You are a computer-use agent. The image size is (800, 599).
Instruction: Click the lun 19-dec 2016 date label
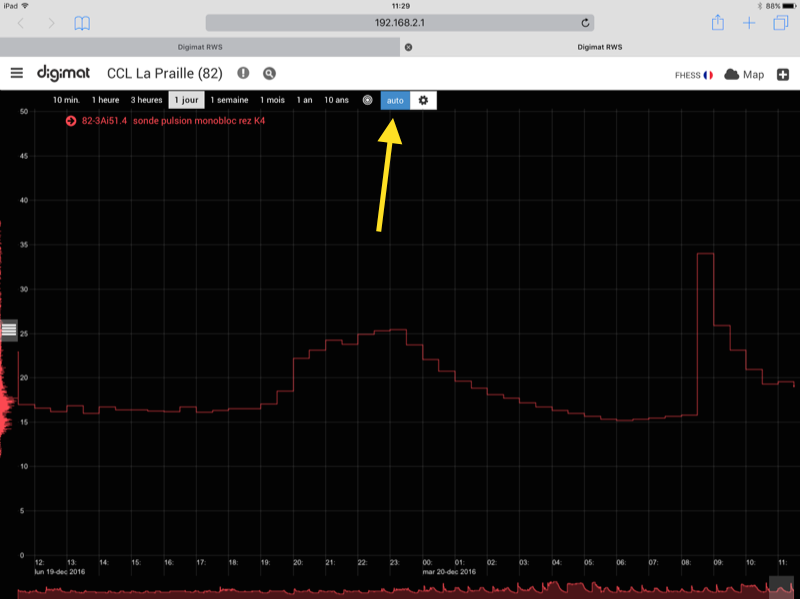(x=60, y=572)
